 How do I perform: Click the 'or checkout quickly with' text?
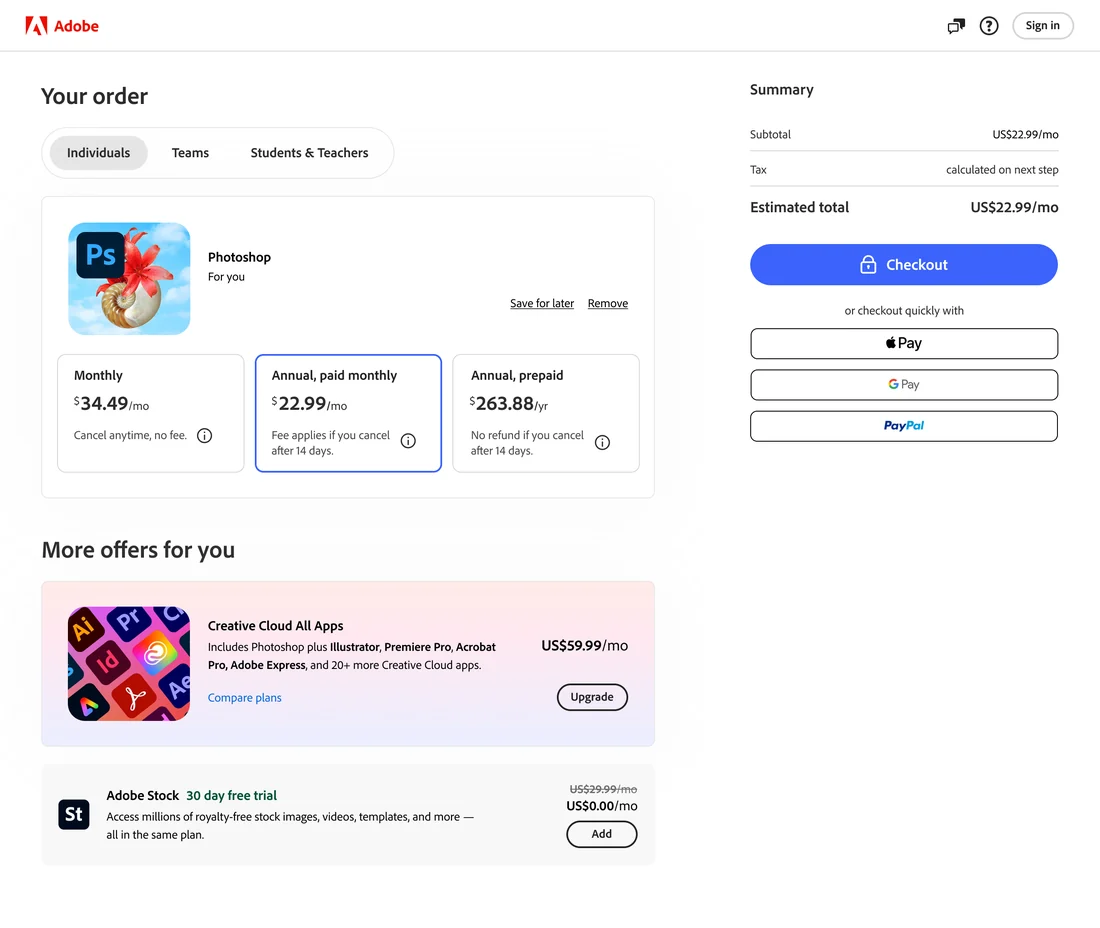tap(904, 311)
